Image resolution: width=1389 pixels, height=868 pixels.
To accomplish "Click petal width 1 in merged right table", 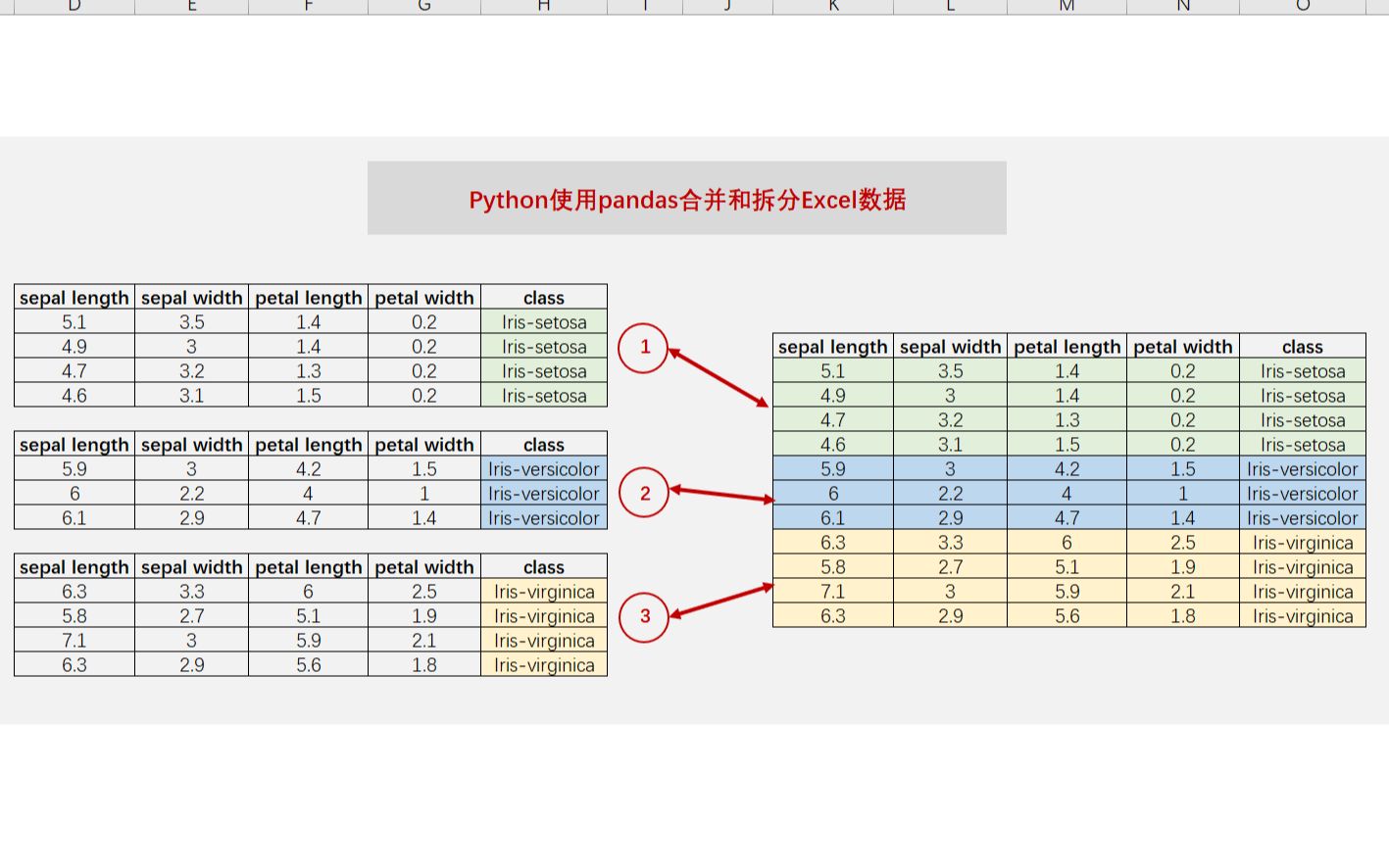I will (x=1183, y=493).
